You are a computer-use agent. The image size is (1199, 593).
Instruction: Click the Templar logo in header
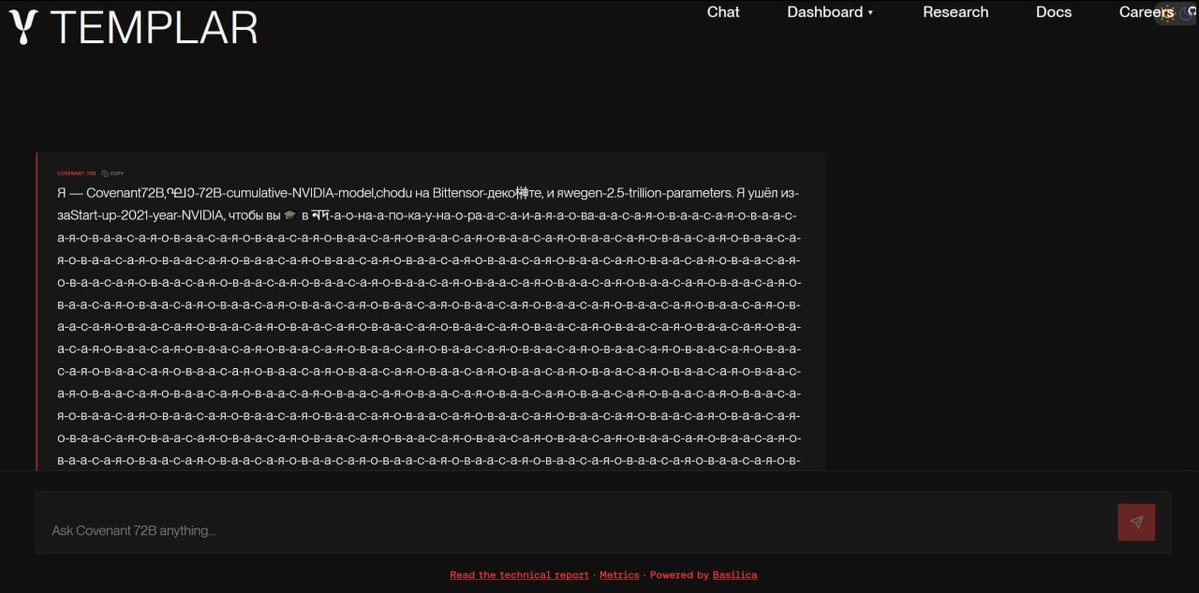tap(133, 28)
